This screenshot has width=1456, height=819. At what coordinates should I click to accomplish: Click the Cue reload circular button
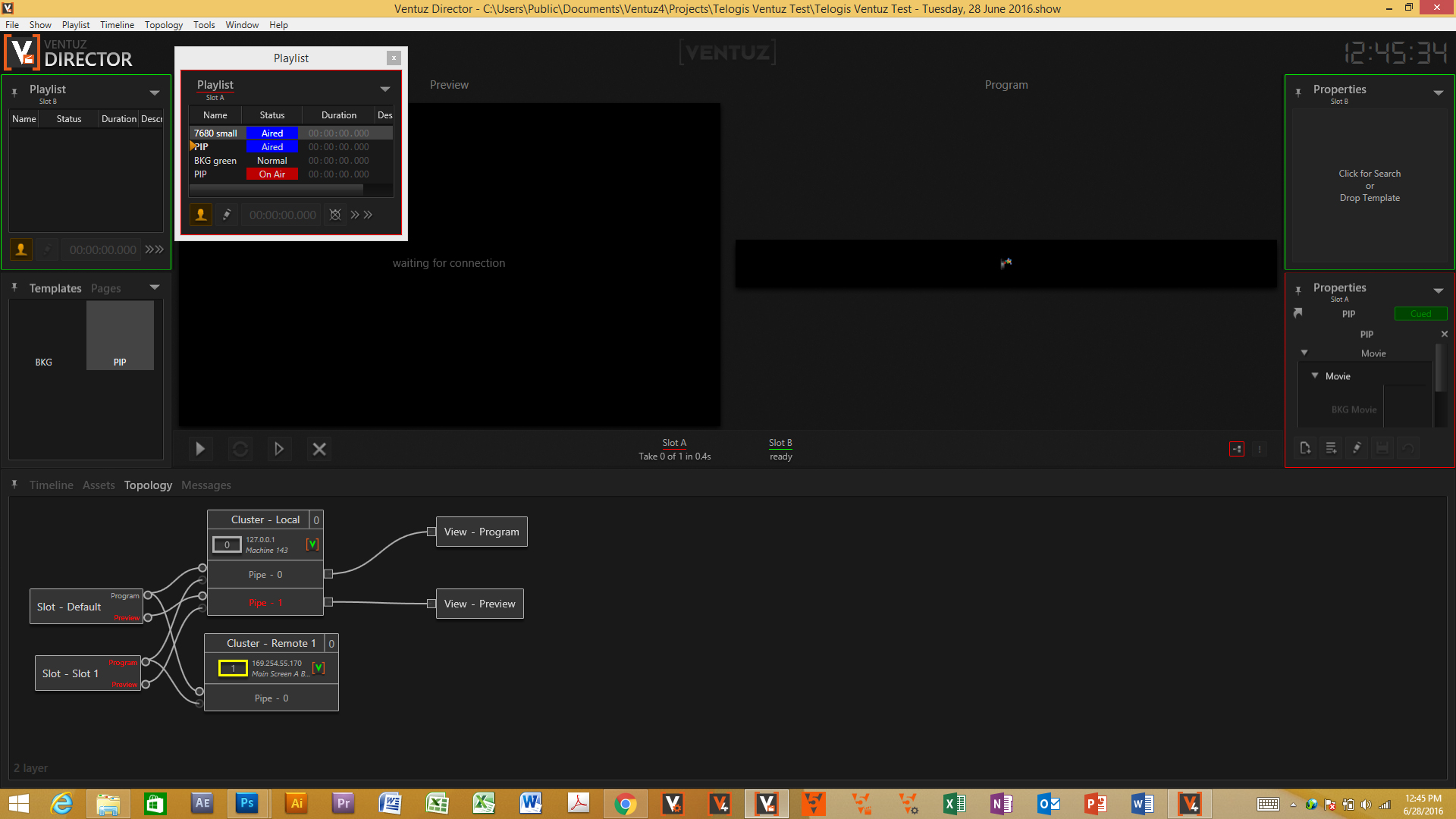click(x=240, y=449)
